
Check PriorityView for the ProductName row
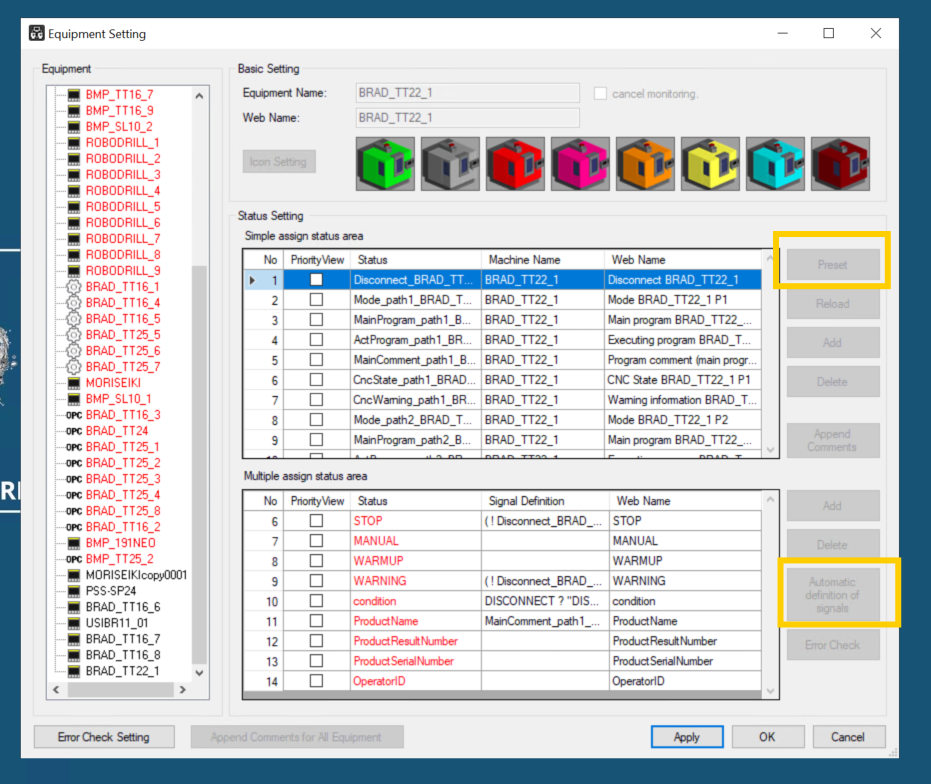coord(316,621)
